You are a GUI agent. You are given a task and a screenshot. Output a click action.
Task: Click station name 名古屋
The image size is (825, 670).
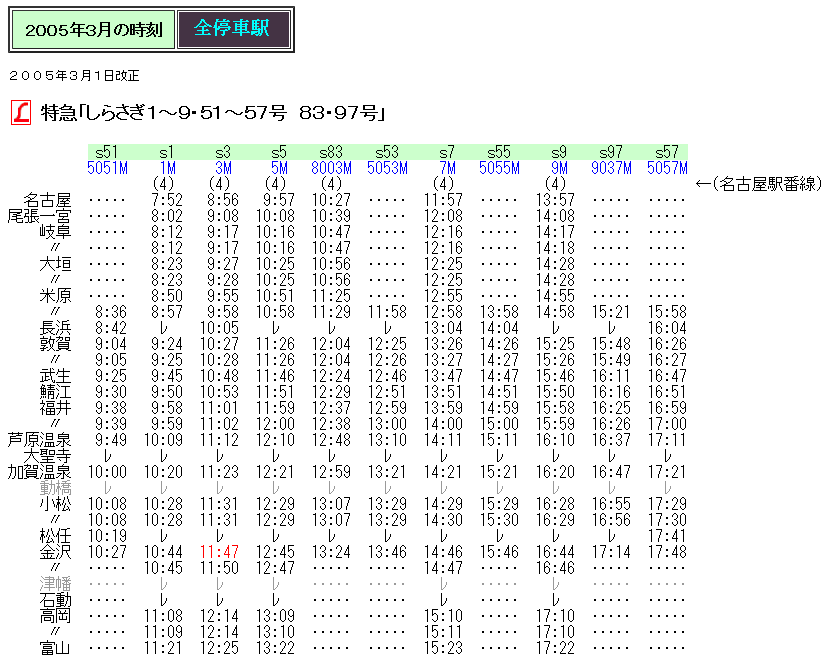(47, 200)
